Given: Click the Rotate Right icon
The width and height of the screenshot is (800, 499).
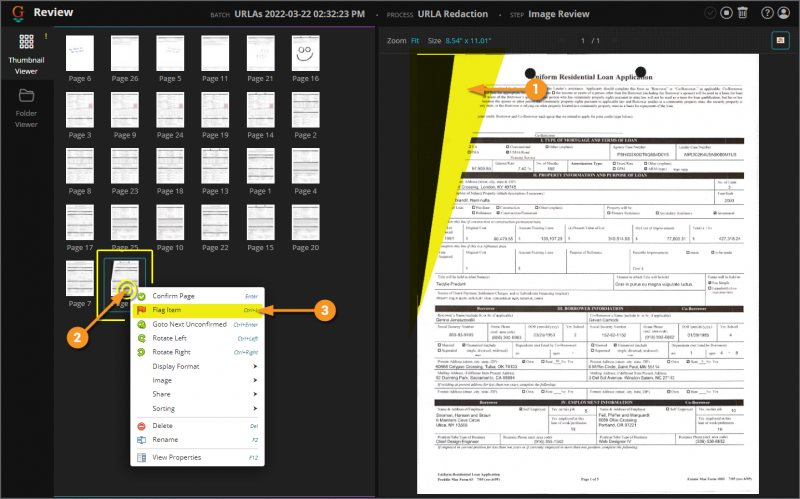Looking at the screenshot, I should pyautogui.click(x=142, y=352).
